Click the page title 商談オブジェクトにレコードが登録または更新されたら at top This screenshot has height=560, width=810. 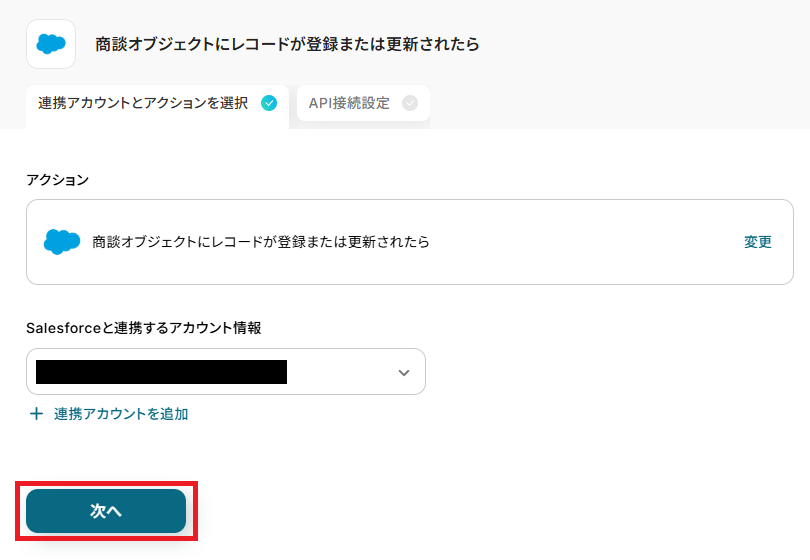[x=287, y=44]
